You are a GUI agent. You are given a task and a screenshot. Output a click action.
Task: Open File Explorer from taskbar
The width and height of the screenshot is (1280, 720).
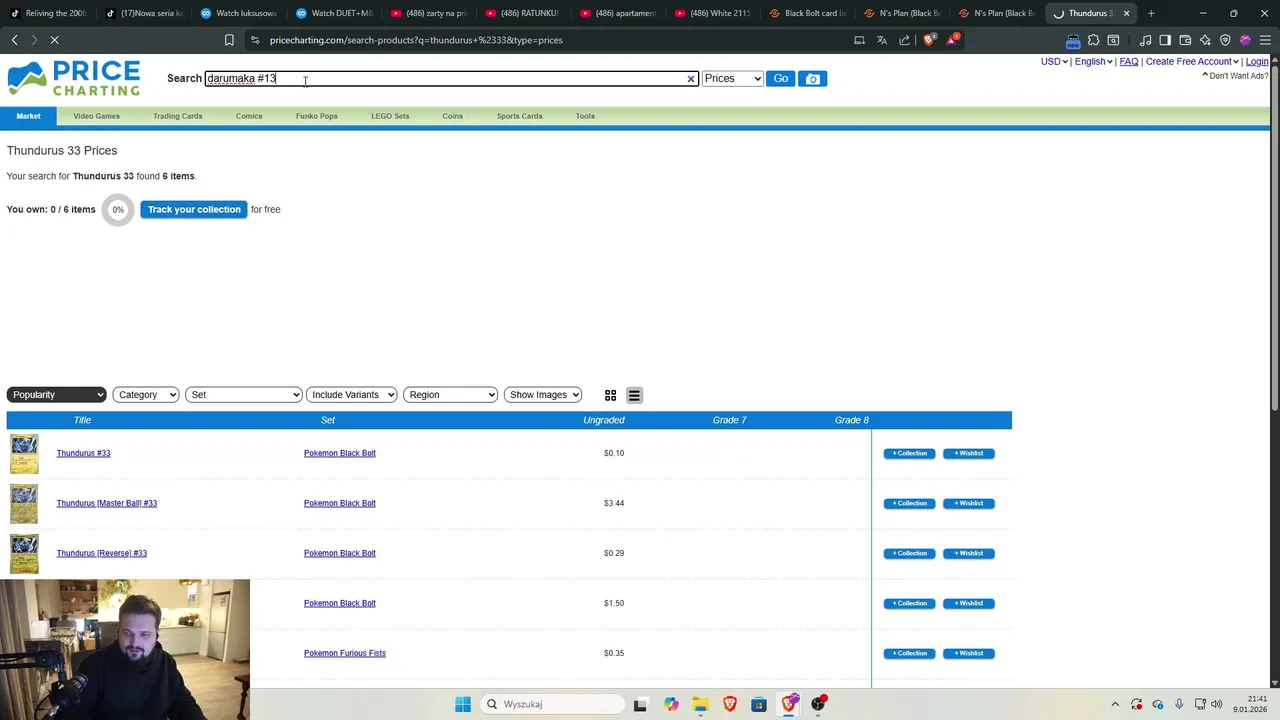tap(700, 704)
